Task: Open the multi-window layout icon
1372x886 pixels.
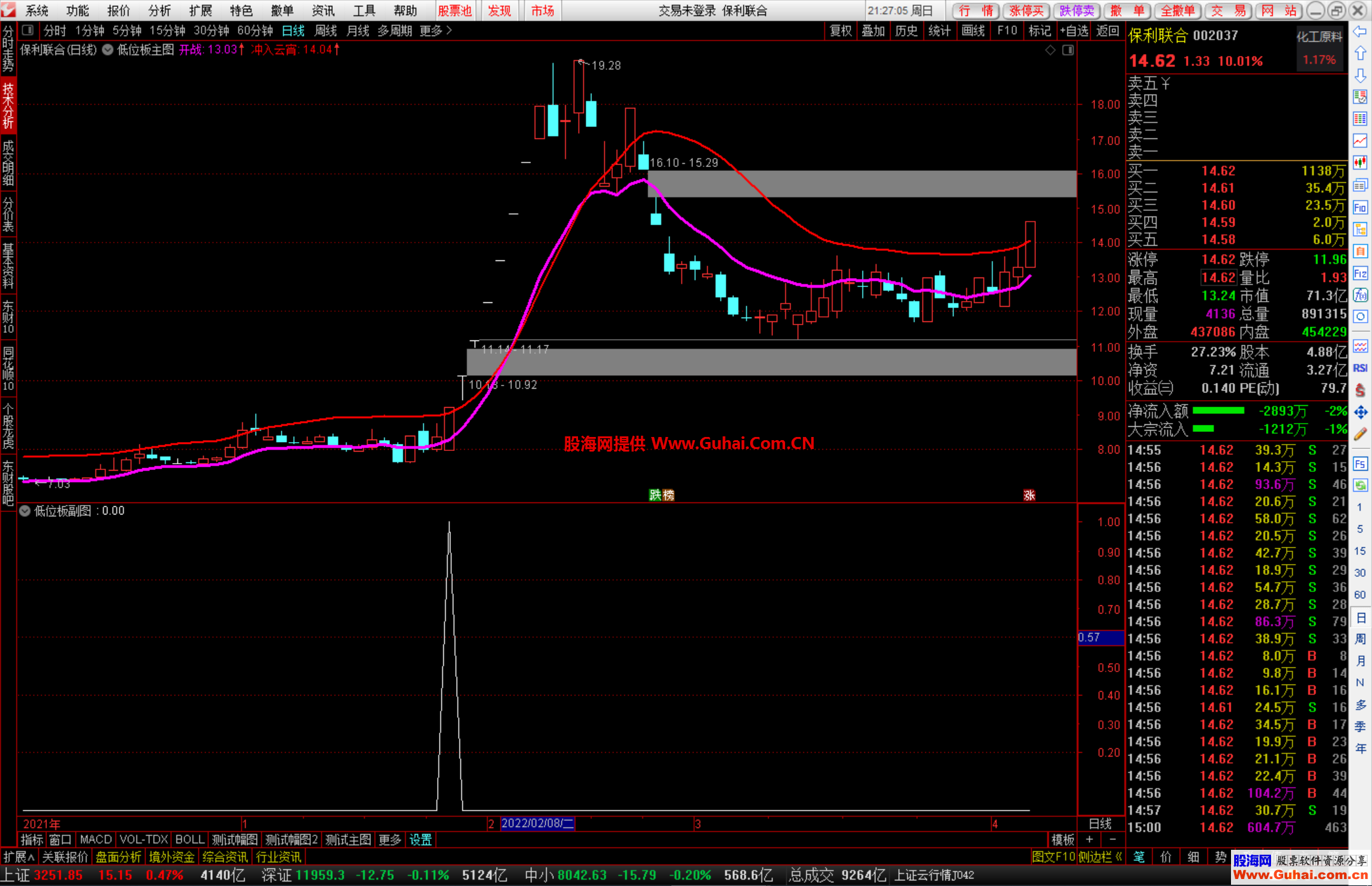Action: tap(1360, 185)
